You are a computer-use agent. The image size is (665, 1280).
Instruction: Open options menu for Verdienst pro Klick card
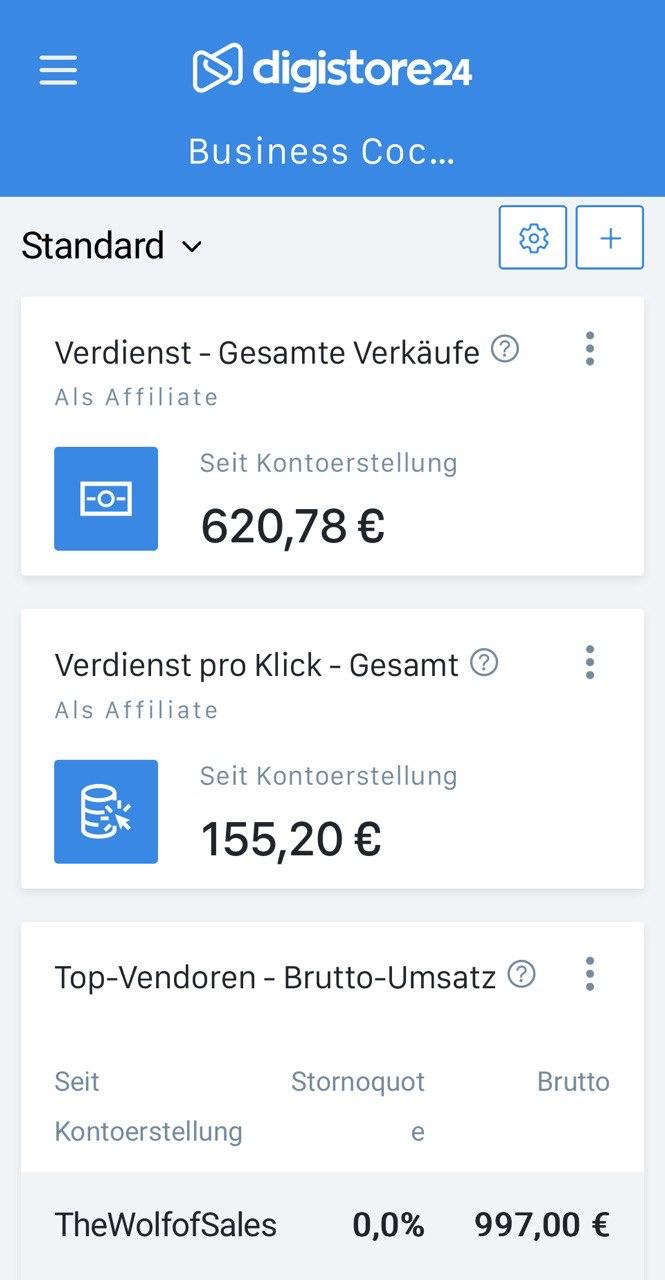590,662
